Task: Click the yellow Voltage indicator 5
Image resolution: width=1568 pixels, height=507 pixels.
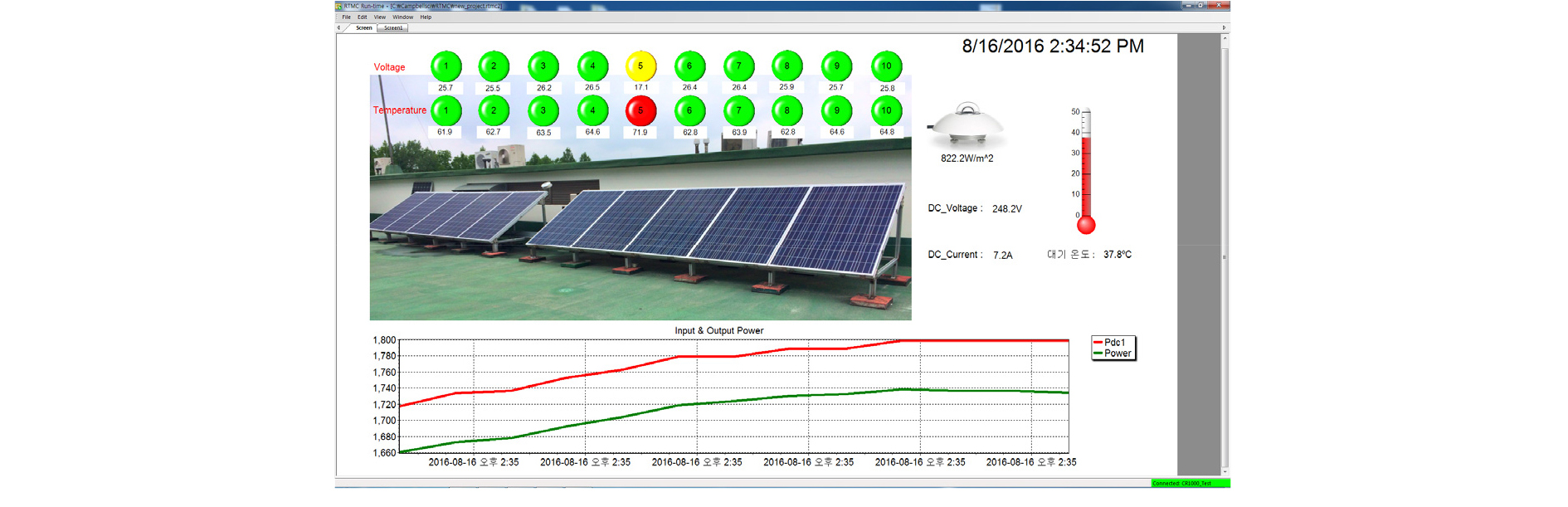Action: click(x=640, y=66)
